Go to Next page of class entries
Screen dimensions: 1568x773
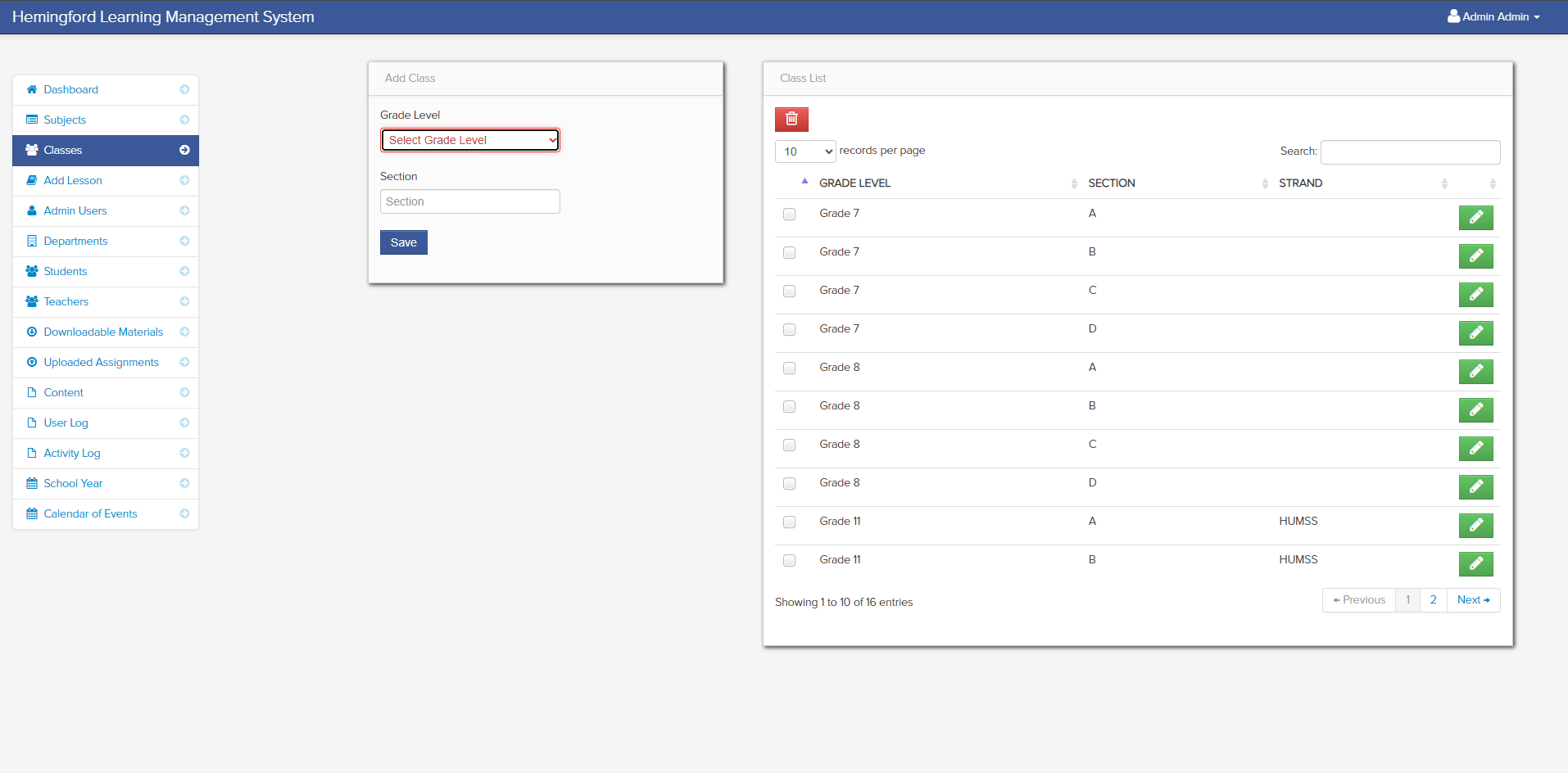[x=1473, y=599]
